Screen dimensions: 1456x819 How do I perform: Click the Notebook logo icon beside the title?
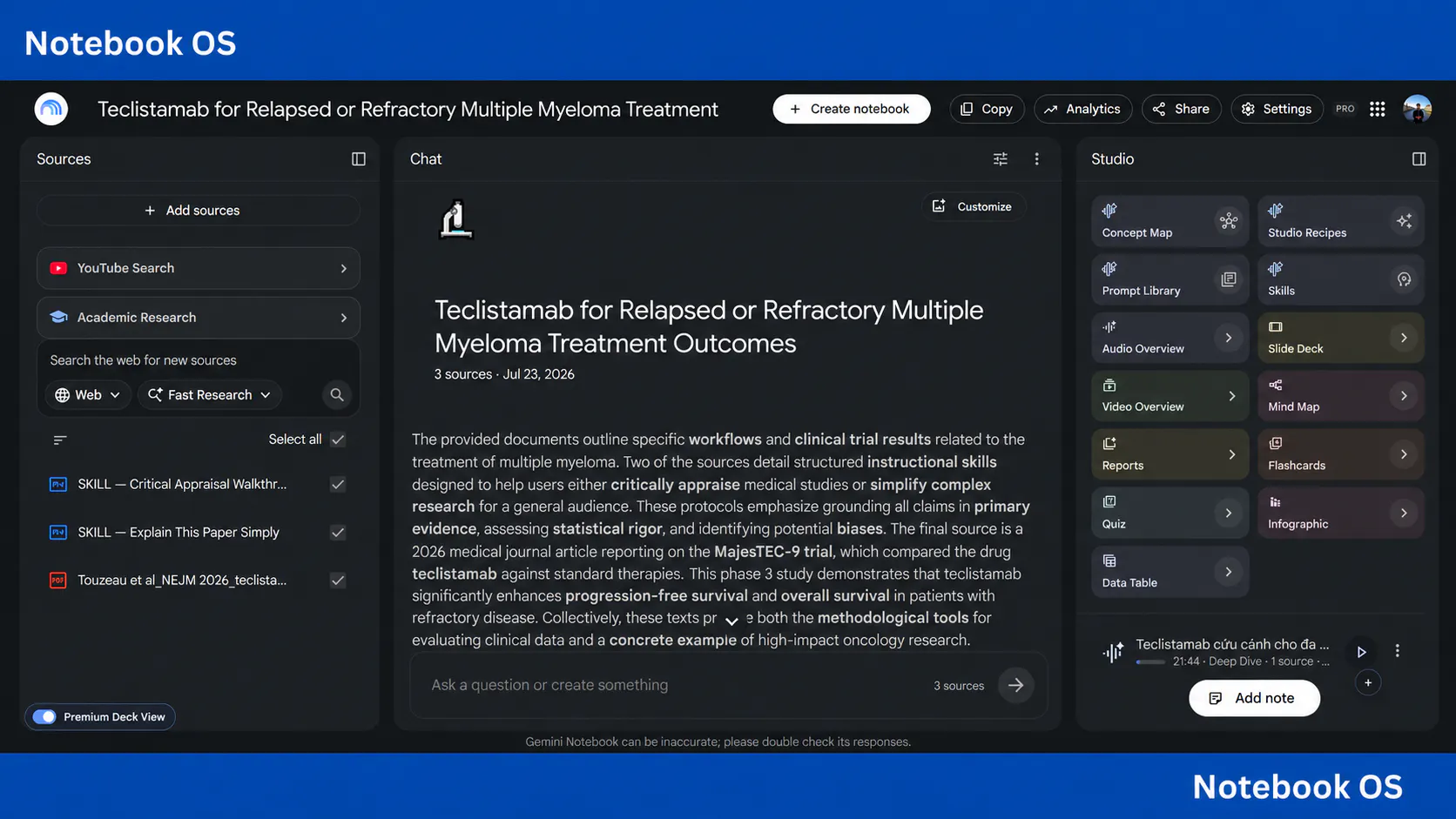pyautogui.click(x=51, y=109)
